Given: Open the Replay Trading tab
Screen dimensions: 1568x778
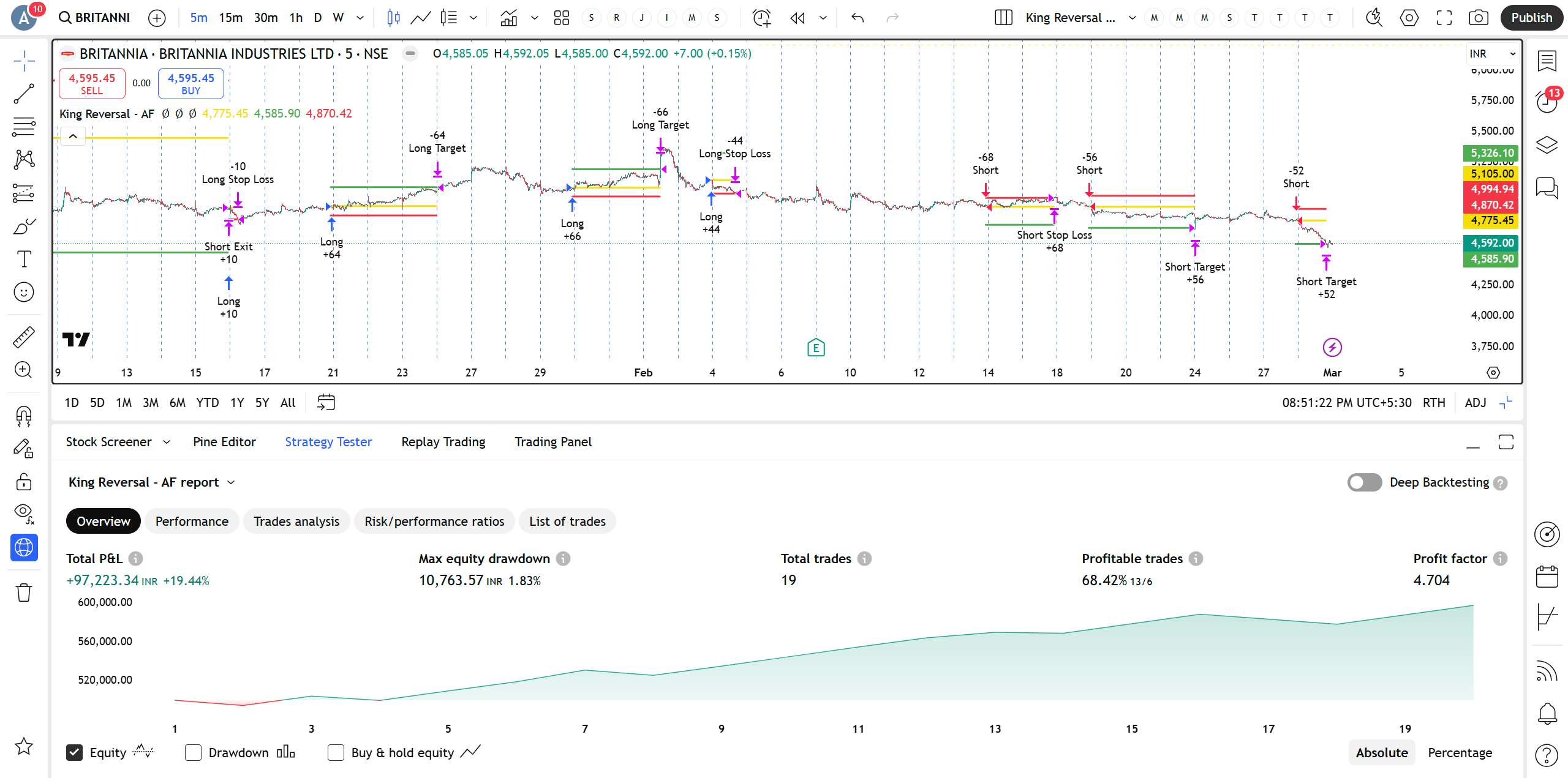Looking at the screenshot, I should pyautogui.click(x=443, y=442).
